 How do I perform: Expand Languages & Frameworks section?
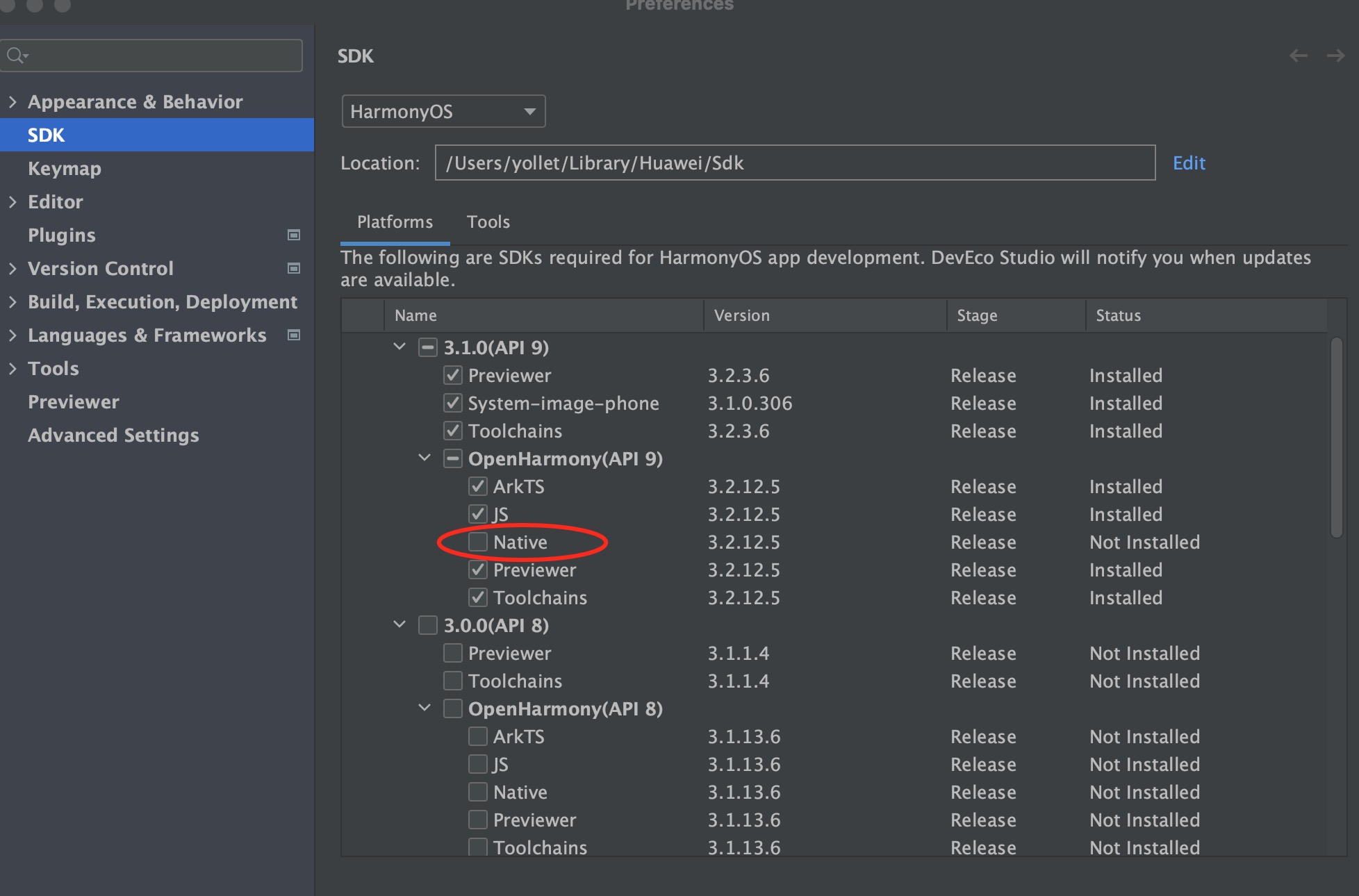13,335
